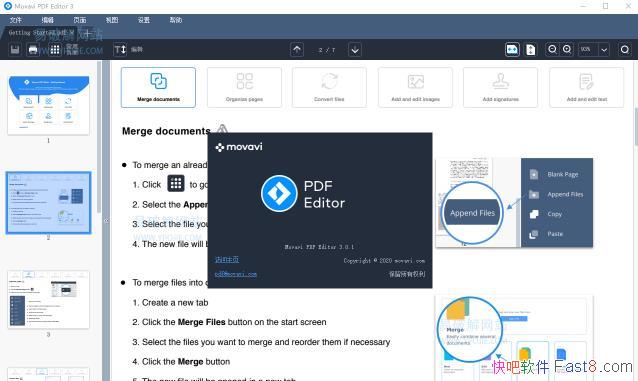The image size is (638, 381).
Task: Click the Add and edit images card
Action: tap(415, 88)
